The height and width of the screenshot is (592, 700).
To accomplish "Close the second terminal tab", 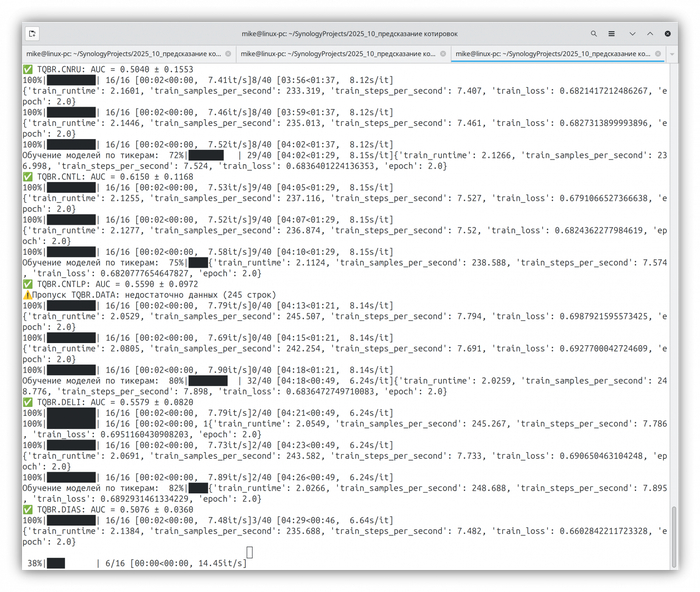I will (442, 53).
